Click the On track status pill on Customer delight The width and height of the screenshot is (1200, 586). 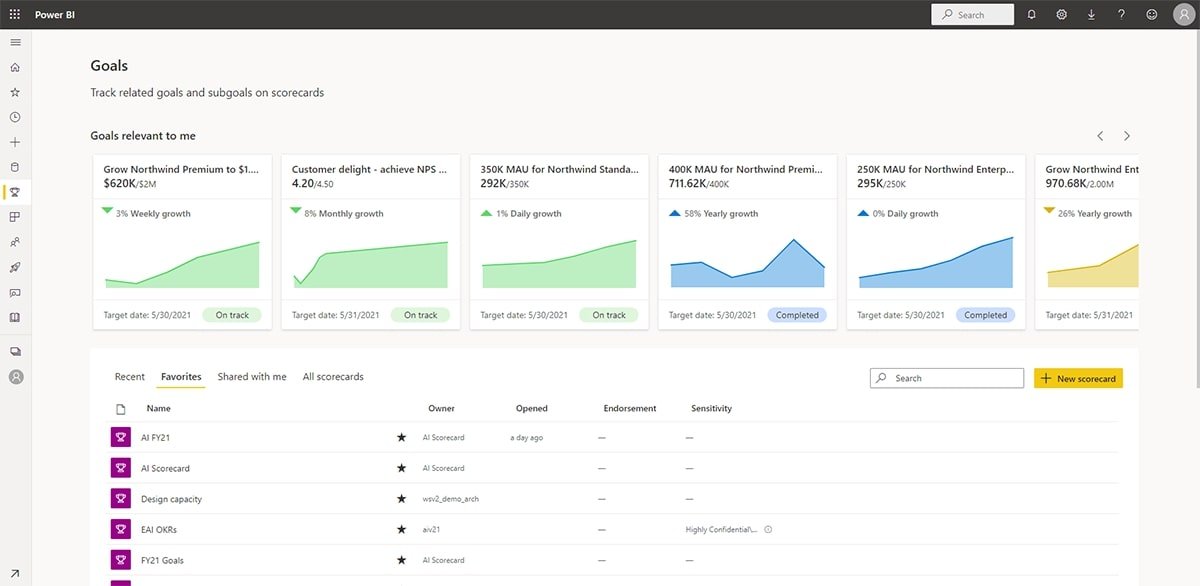click(421, 314)
